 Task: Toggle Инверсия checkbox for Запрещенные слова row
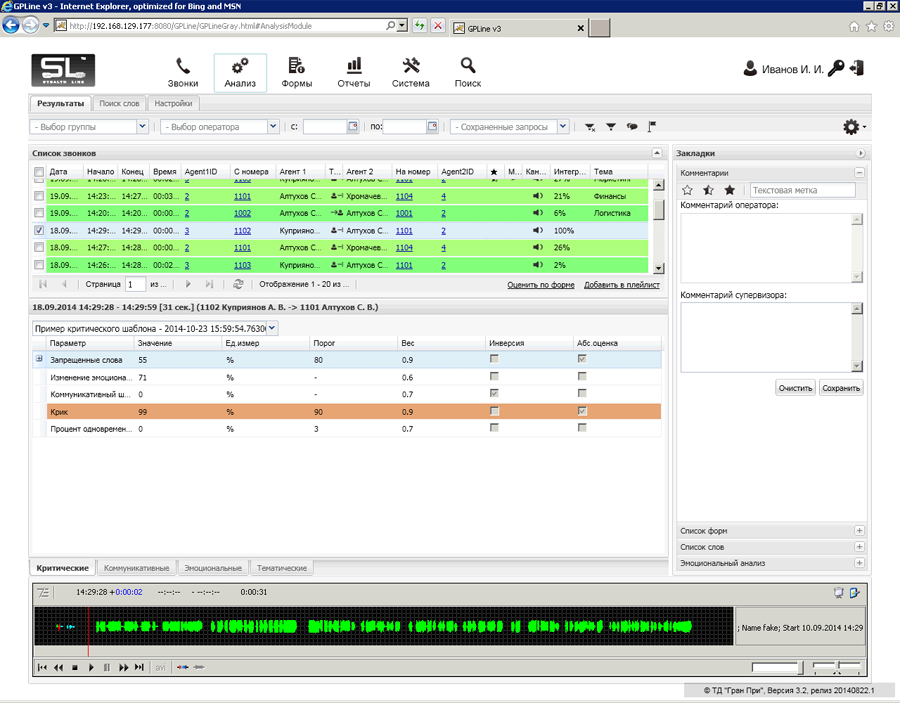click(x=493, y=359)
